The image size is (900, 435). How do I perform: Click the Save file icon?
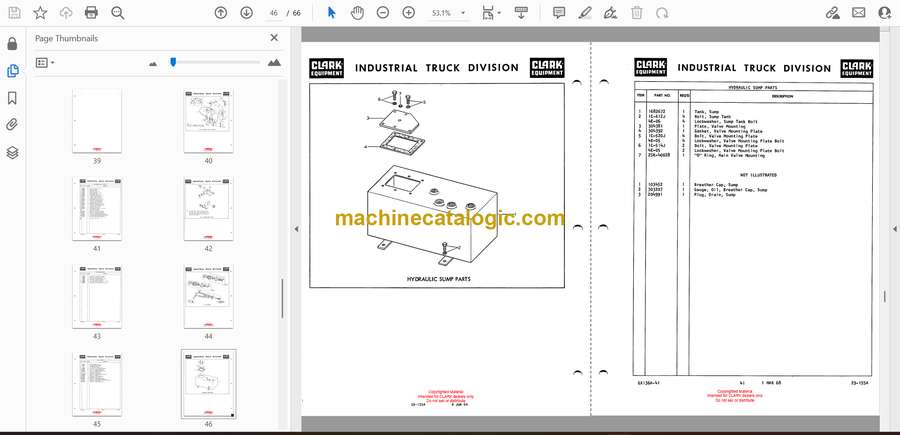[x=14, y=13]
